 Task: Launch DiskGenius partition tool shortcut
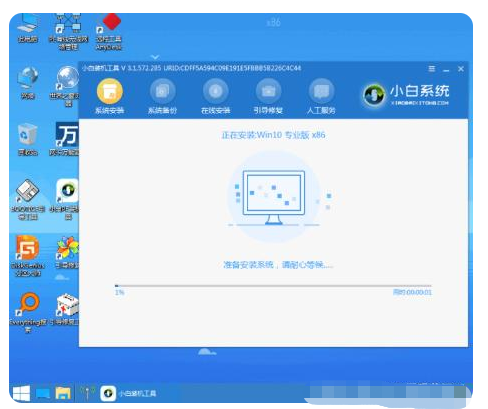point(28,256)
